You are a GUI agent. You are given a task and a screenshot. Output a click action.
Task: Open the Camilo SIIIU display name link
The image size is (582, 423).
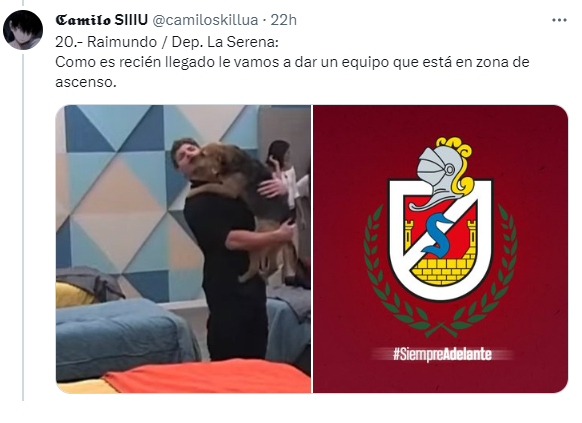point(101,20)
